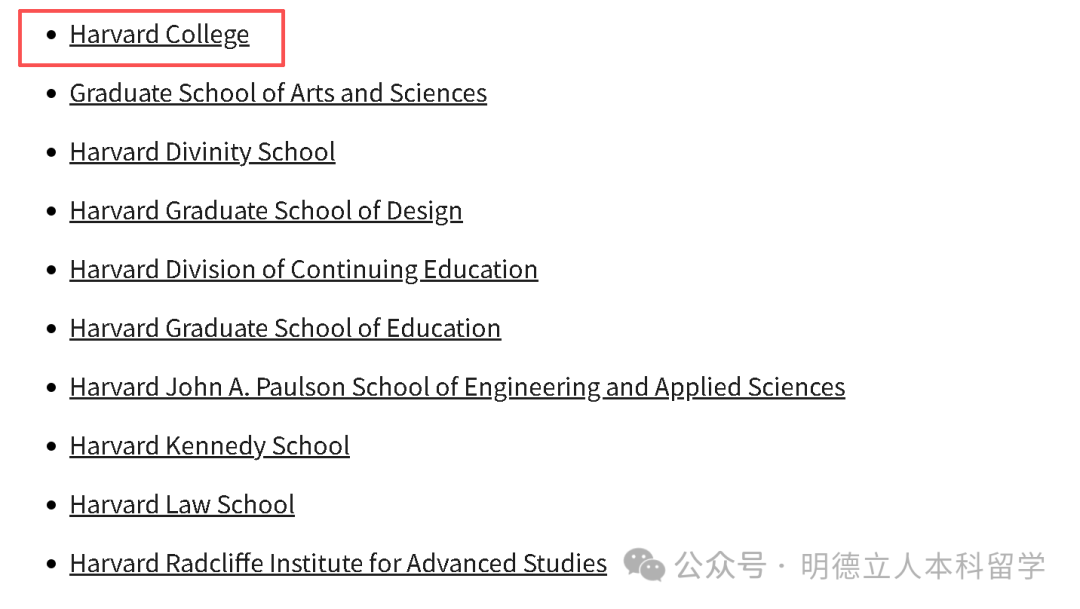The height and width of the screenshot is (609, 1080).
Task: Click bullet before Harvard Radcliffe Institute
Action: [x=52, y=565]
